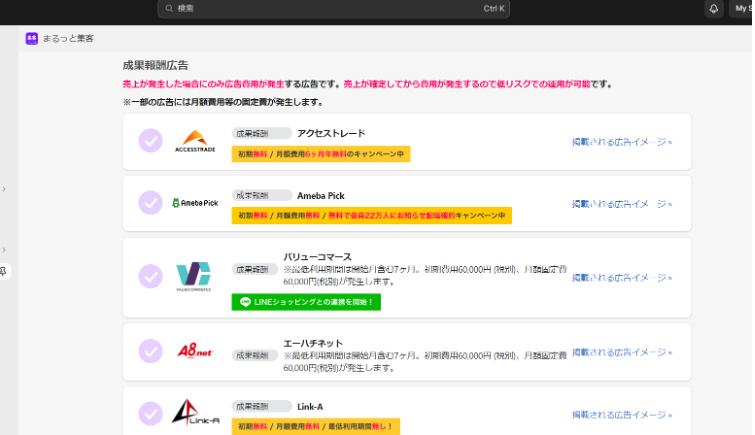Click the バリューコマース name text
755x435 pixels.
[x=317, y=257]
